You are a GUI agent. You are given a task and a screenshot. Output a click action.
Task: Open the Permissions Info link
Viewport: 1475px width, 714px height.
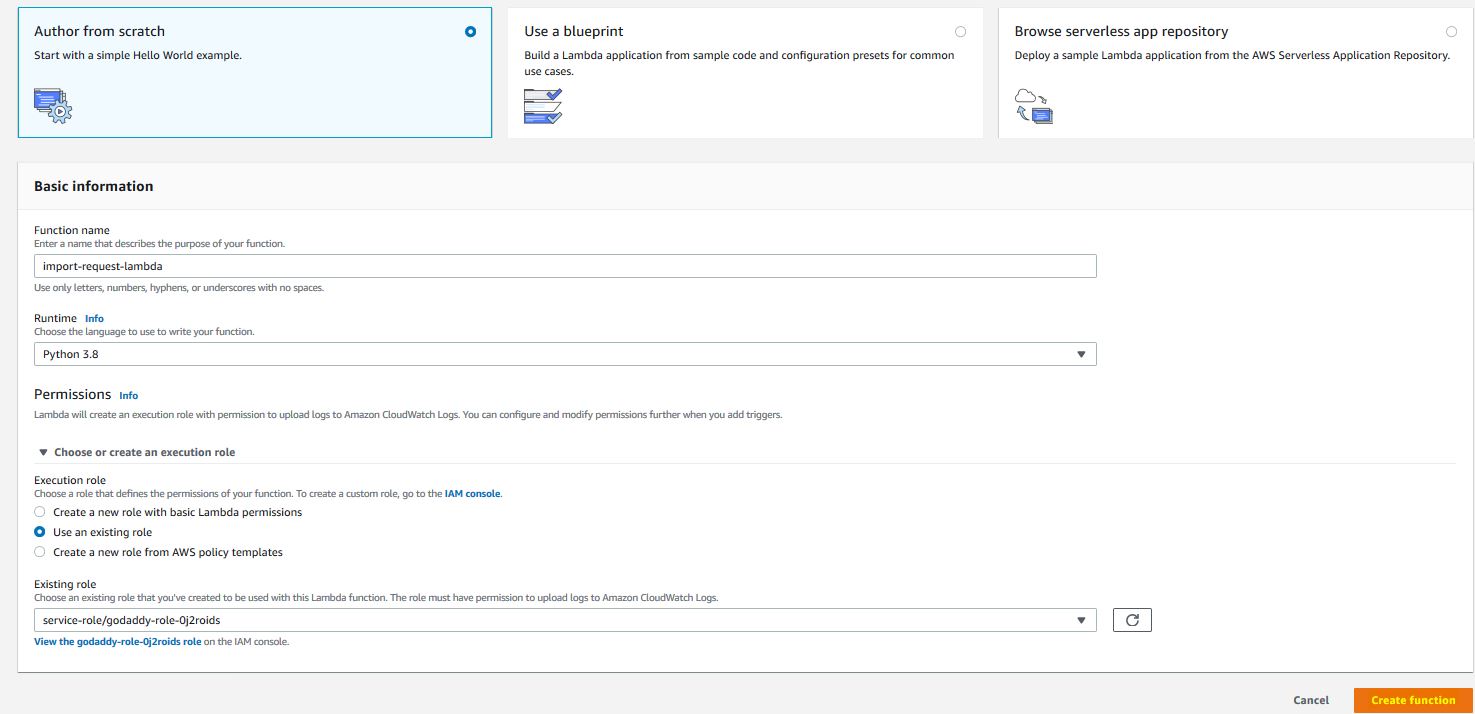(128, 395)
